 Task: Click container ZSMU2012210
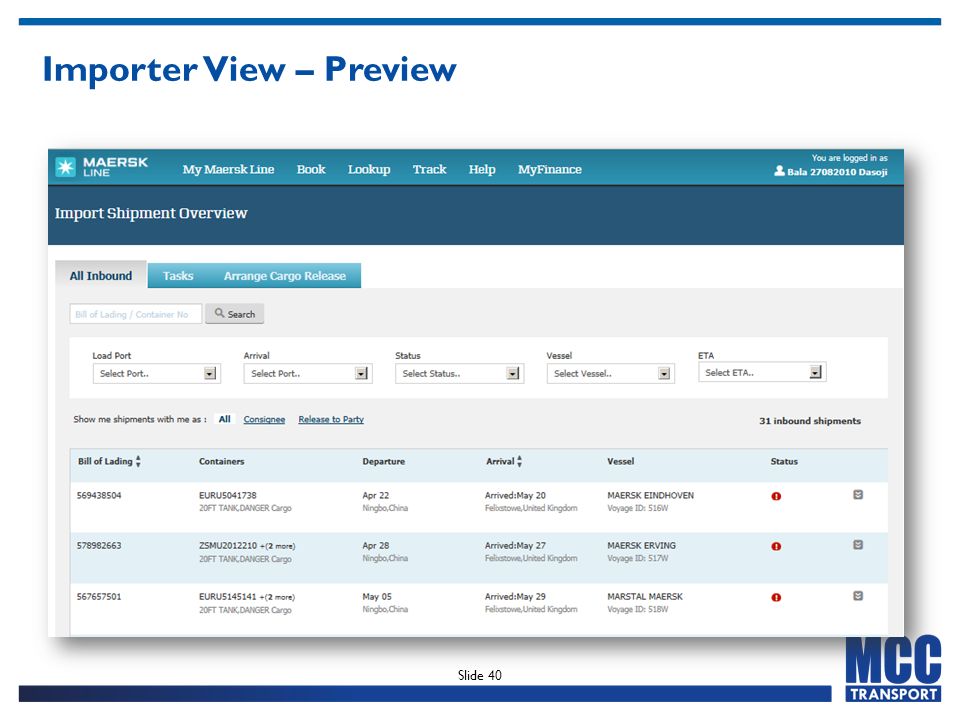point(228,546)
